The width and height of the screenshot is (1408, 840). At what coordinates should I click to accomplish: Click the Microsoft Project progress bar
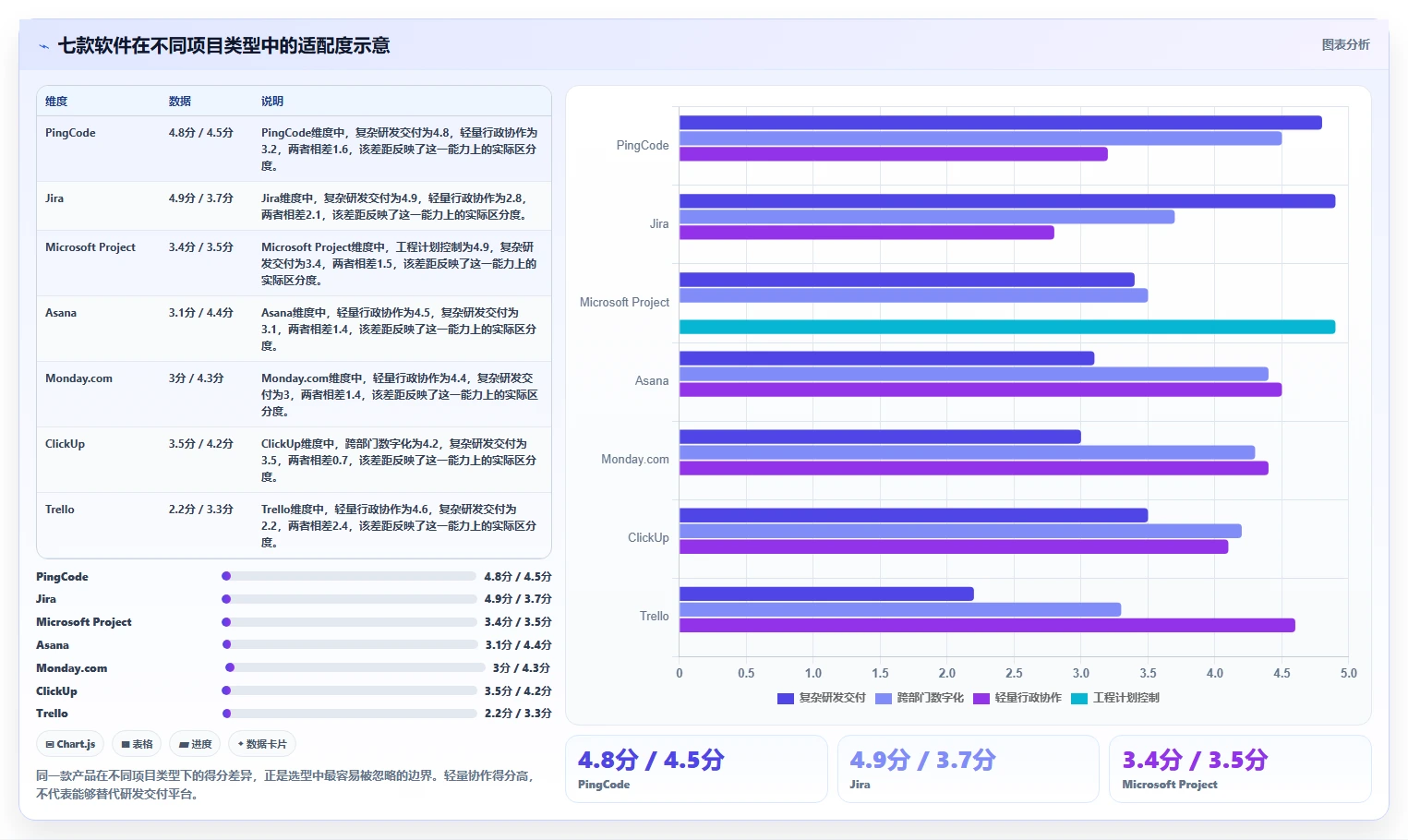(x=349, y=622)
